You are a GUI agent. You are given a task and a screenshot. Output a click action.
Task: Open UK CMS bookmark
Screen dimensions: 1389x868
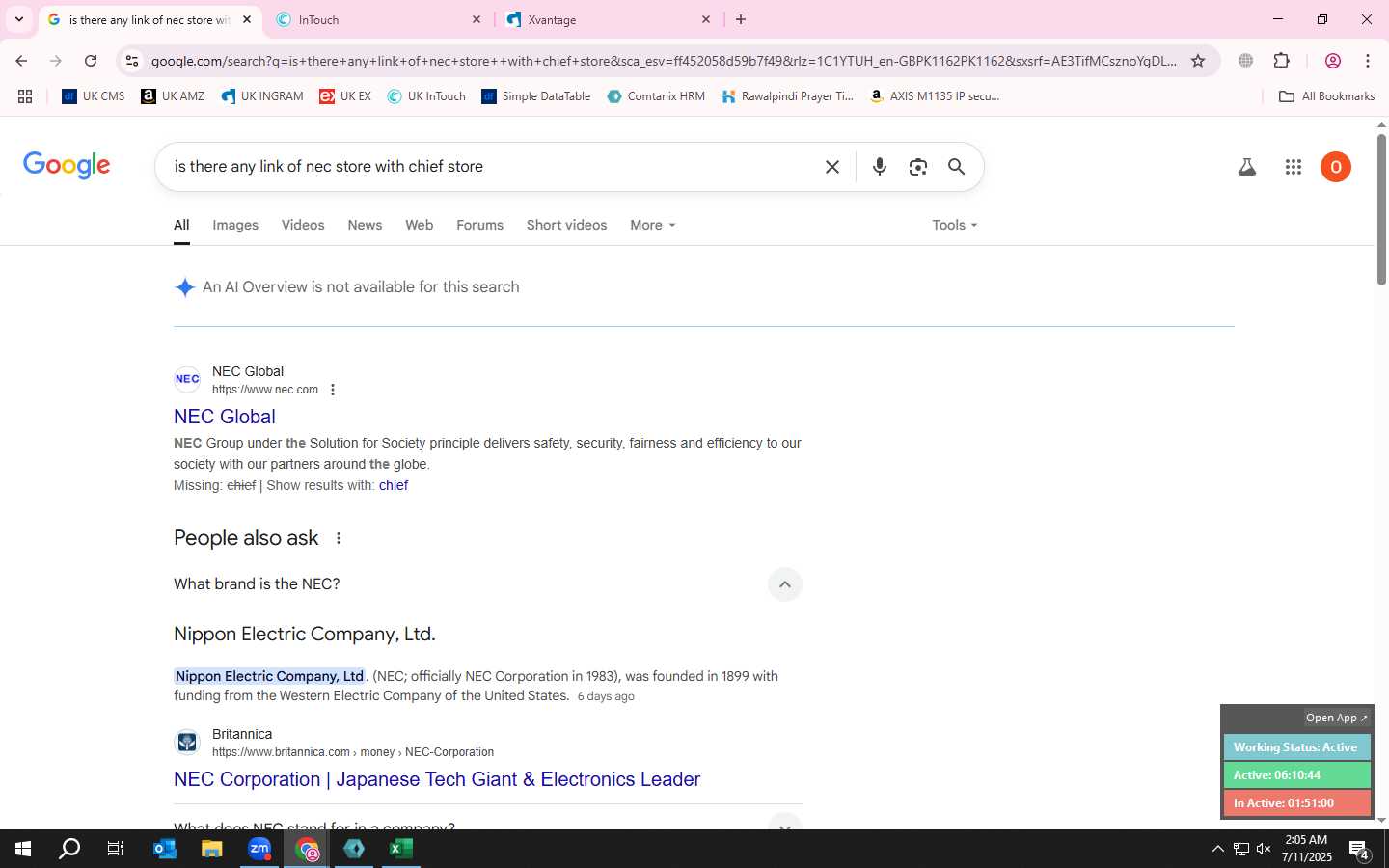click(x=93, y=96)
